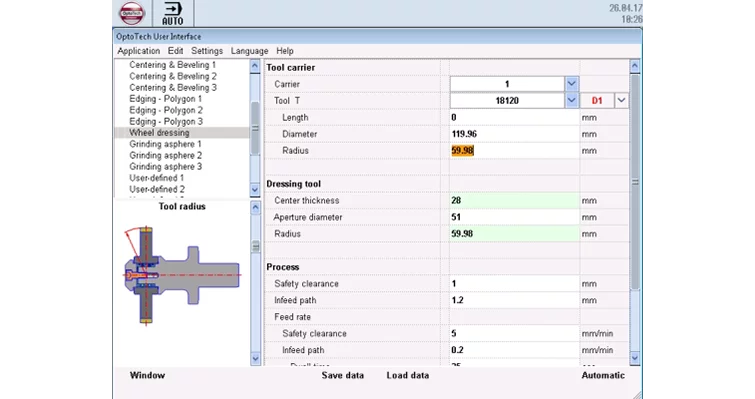The width and height of the screenshot is (755, 399).
Task: Click the up arrow of tool image scrollbar
Action: (x=255, y=207)
